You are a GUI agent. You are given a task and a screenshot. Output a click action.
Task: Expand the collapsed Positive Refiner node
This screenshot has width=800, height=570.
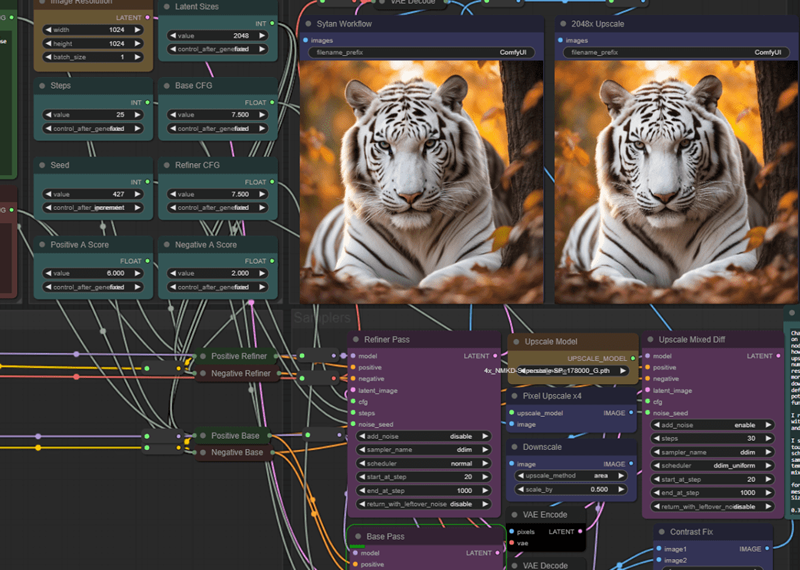(204, 356)
